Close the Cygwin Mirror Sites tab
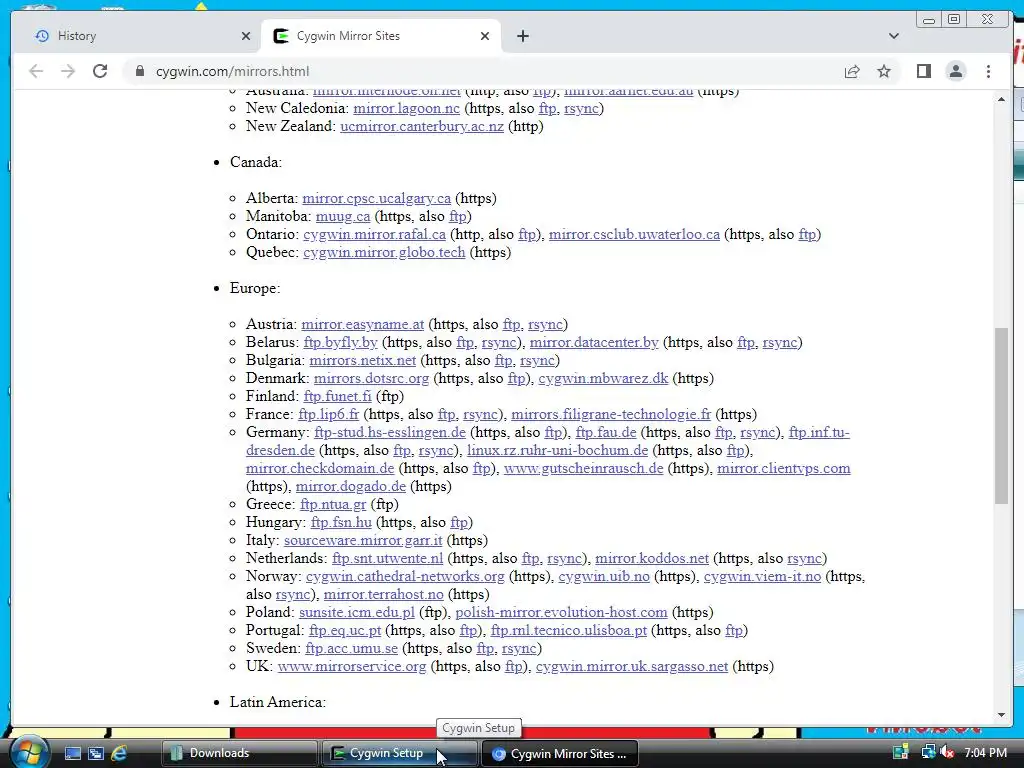Image resolution: width=1024 pixels, height=768 pixels. coord(485,36)
